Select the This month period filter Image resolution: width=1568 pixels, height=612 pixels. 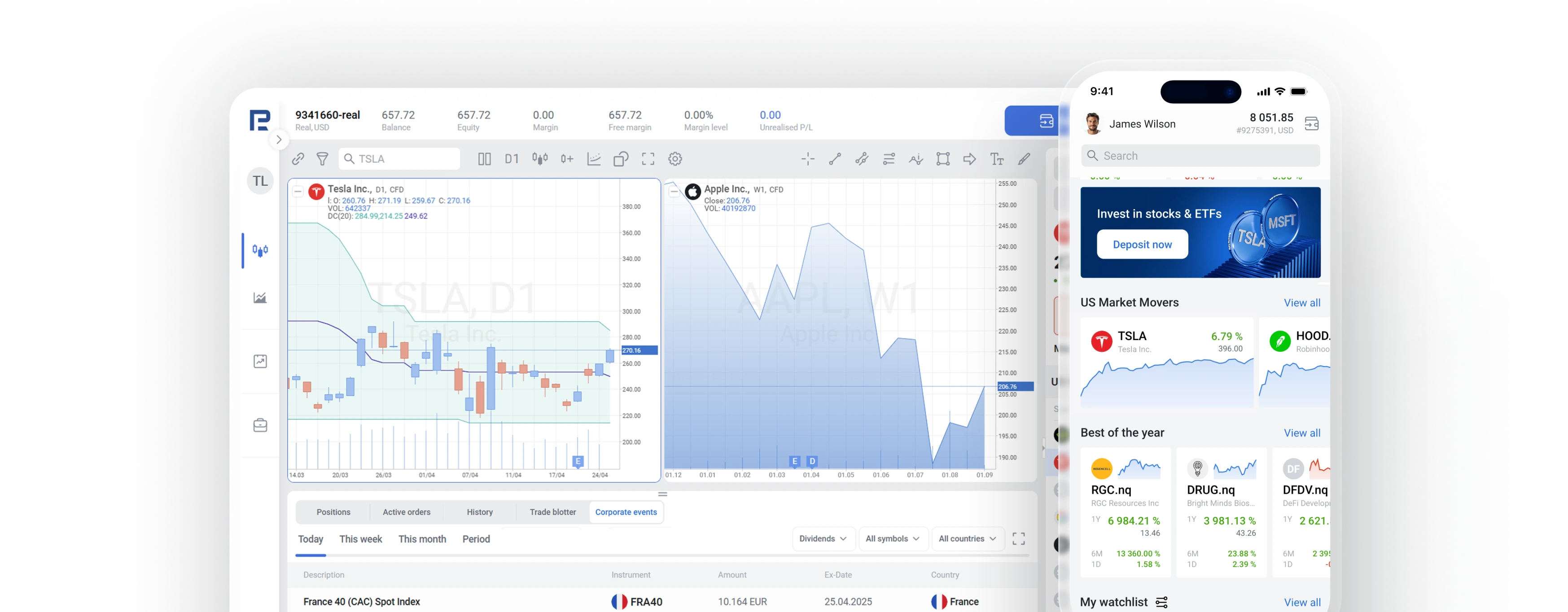pyautogui.click(x=422, y=539)
